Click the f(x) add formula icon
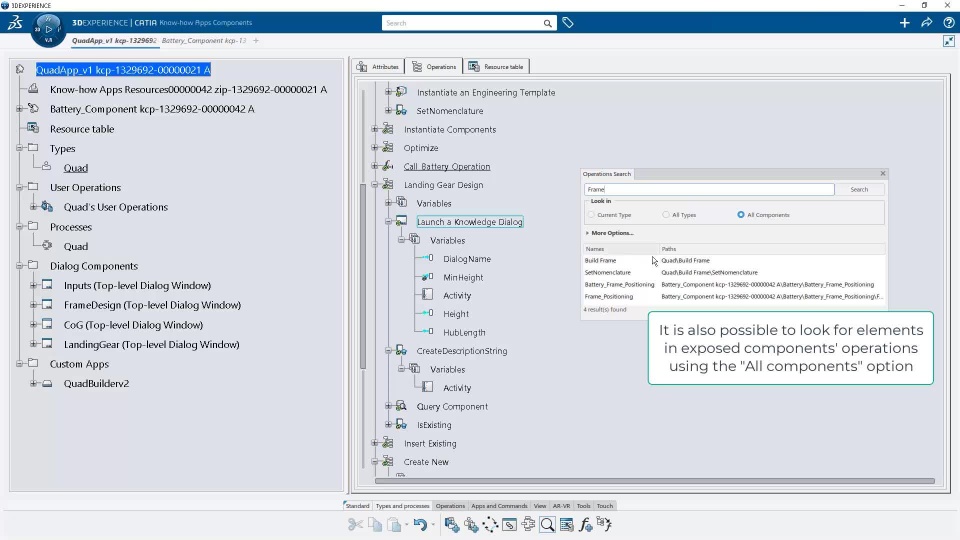Image resolution: width=960 pixels, height=540 pixels. [586, 525]
